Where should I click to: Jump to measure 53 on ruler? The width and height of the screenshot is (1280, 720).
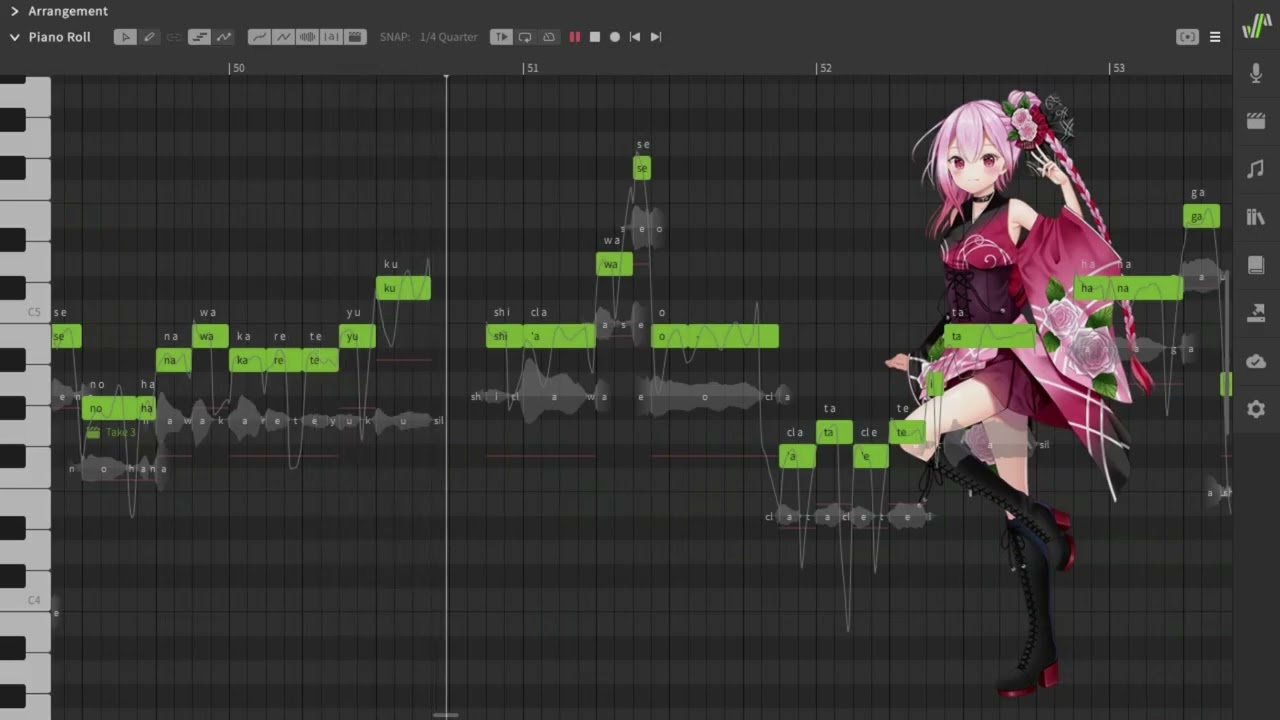point(1117,68)
